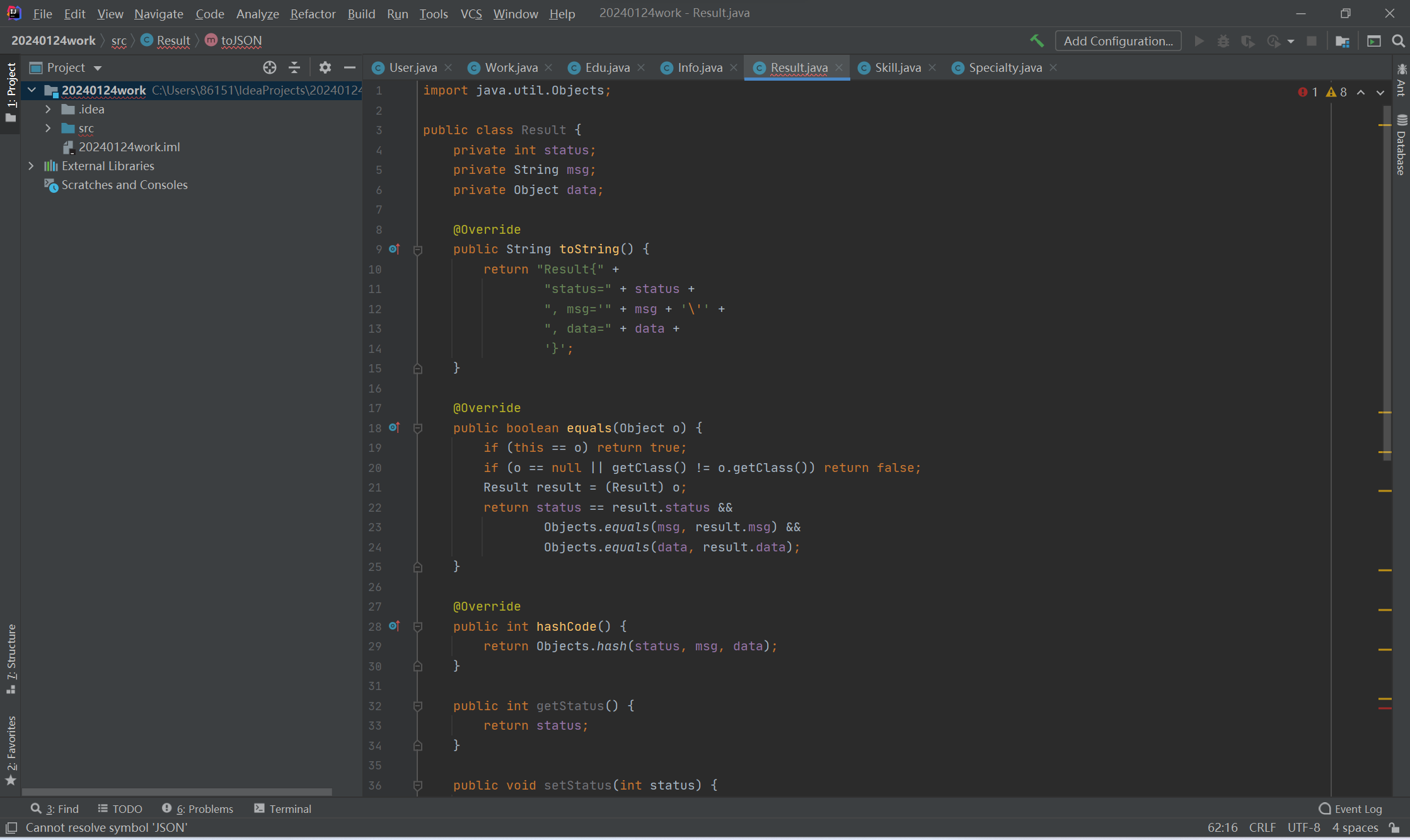Click the Search Everywhere magnifier icon
Image resolution: width=1410 pixels, height=840 pixels.
tap(1398, 41)
